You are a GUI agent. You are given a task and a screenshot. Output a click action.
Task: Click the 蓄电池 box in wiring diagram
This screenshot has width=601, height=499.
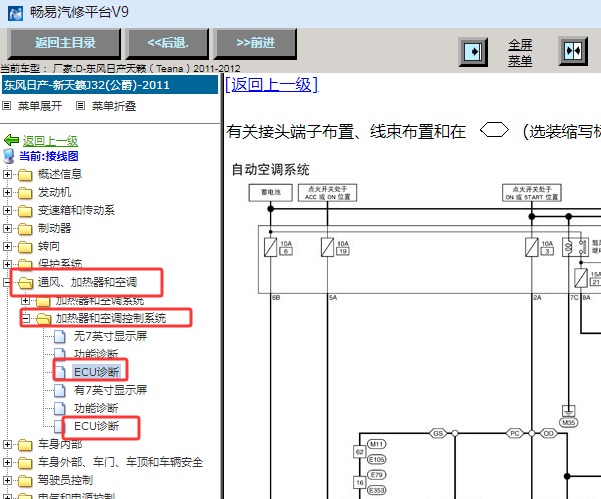tap(271, 192)
